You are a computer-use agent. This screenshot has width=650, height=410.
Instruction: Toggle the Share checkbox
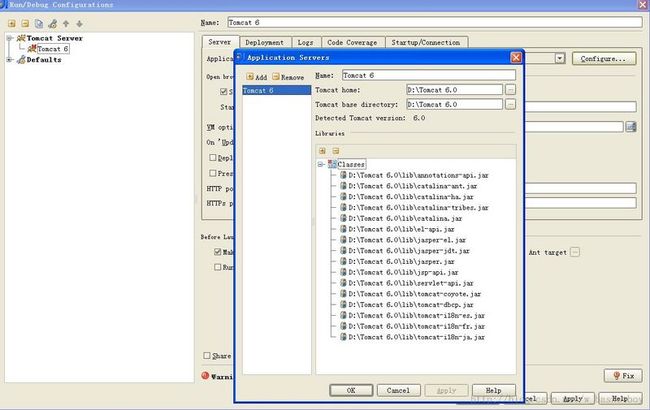pos(207,355)
